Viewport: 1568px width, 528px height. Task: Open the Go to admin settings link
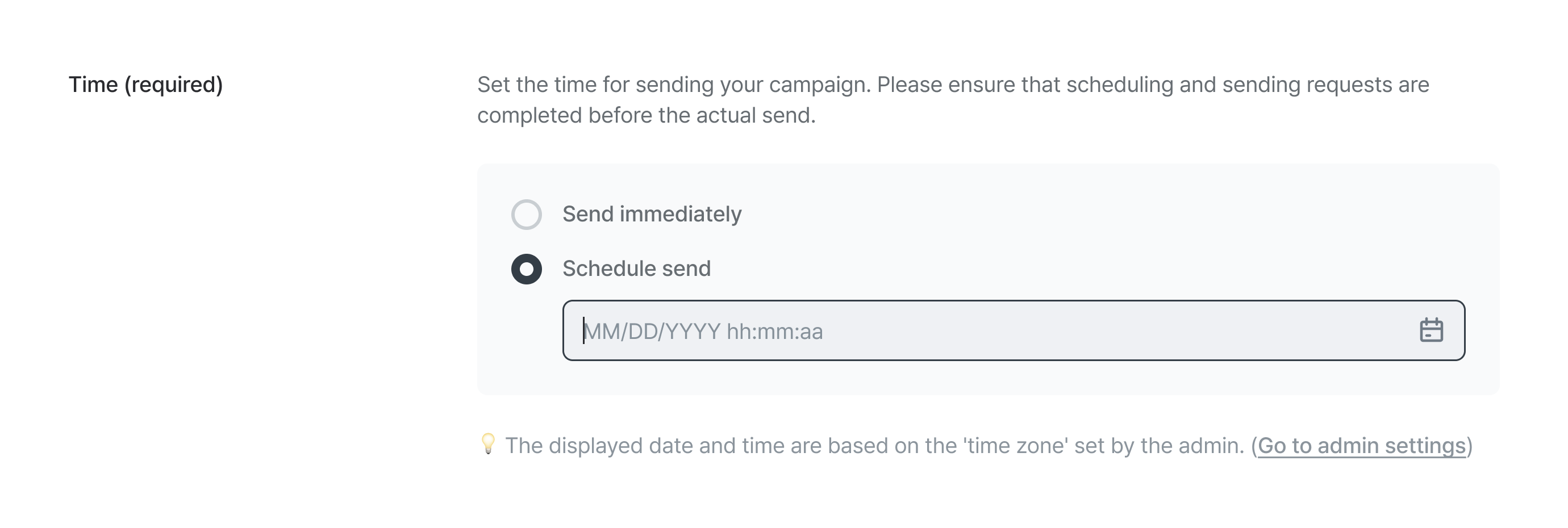click(1362, 446)
